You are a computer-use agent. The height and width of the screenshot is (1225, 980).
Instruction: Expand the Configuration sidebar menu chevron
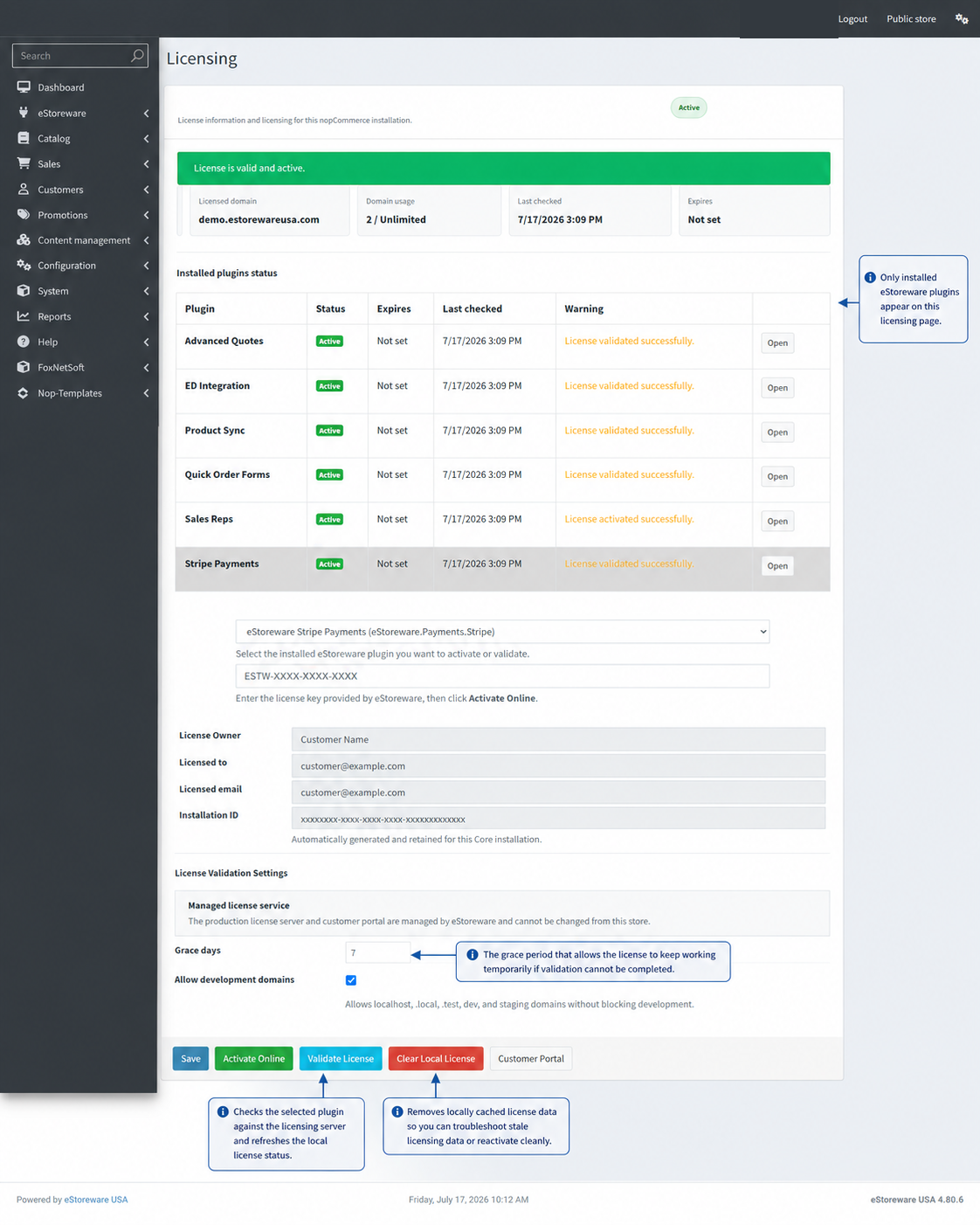click(146, 266)
